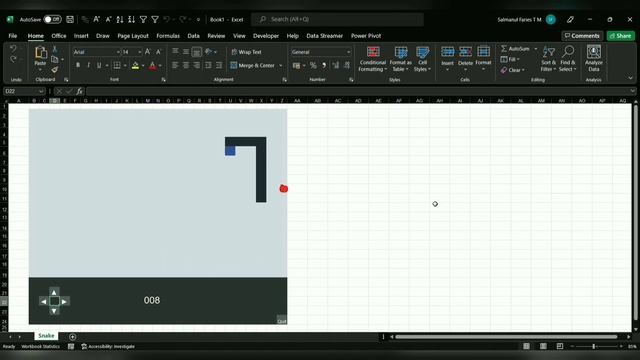Switch to the Insert tab
Screen dimensions: 640x360
pyautogui.click(x=81, y=36)
